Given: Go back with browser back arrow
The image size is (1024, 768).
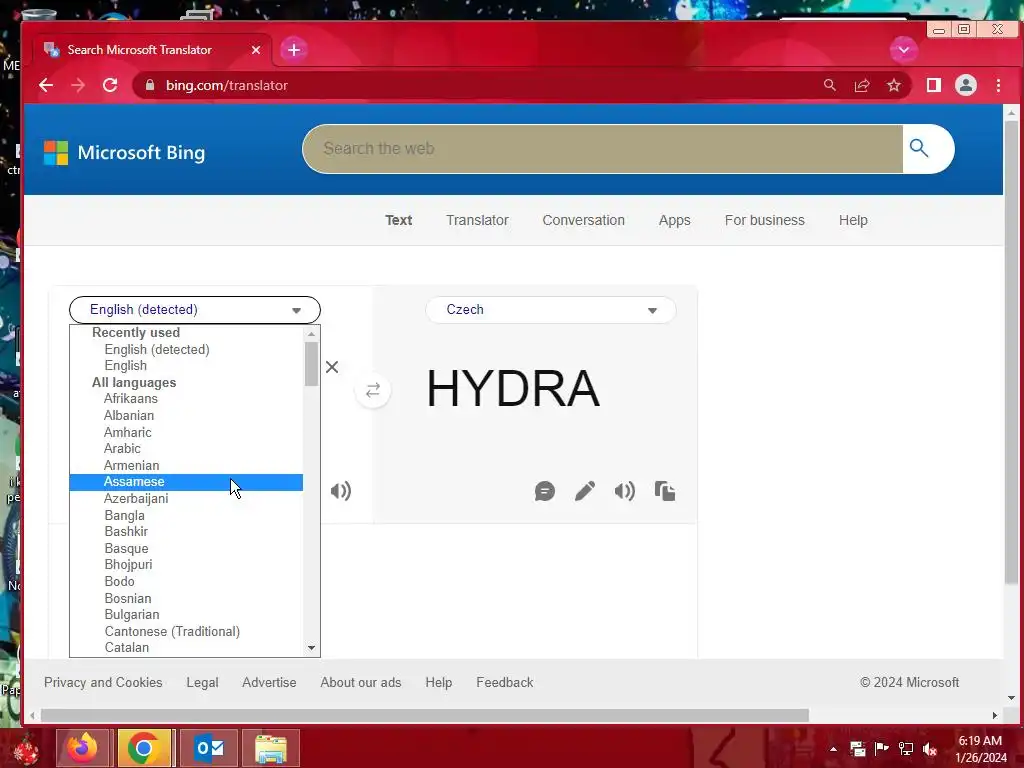Looking at the screenshot, I should click(46, 85).
